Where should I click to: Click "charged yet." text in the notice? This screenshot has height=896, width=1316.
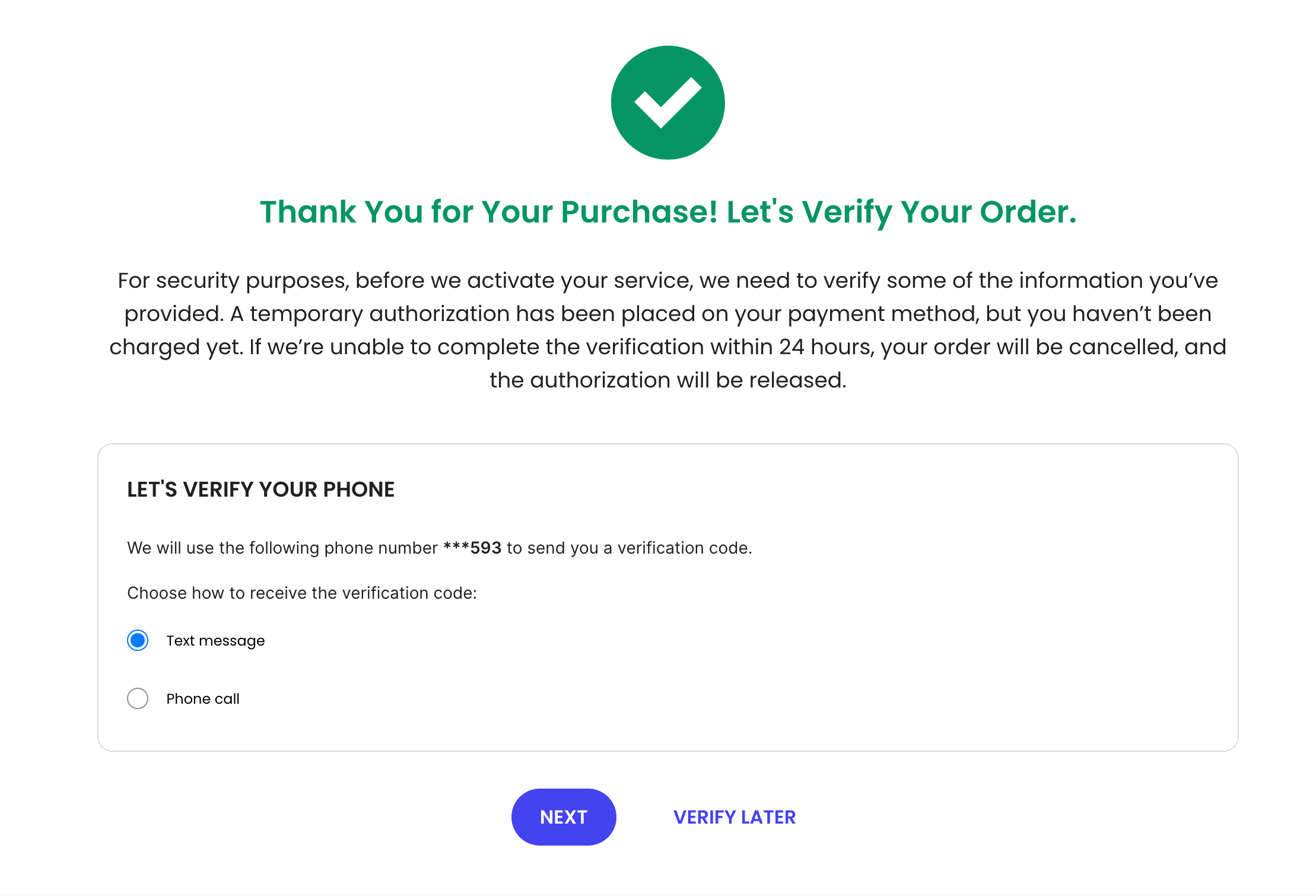point(176,347)
